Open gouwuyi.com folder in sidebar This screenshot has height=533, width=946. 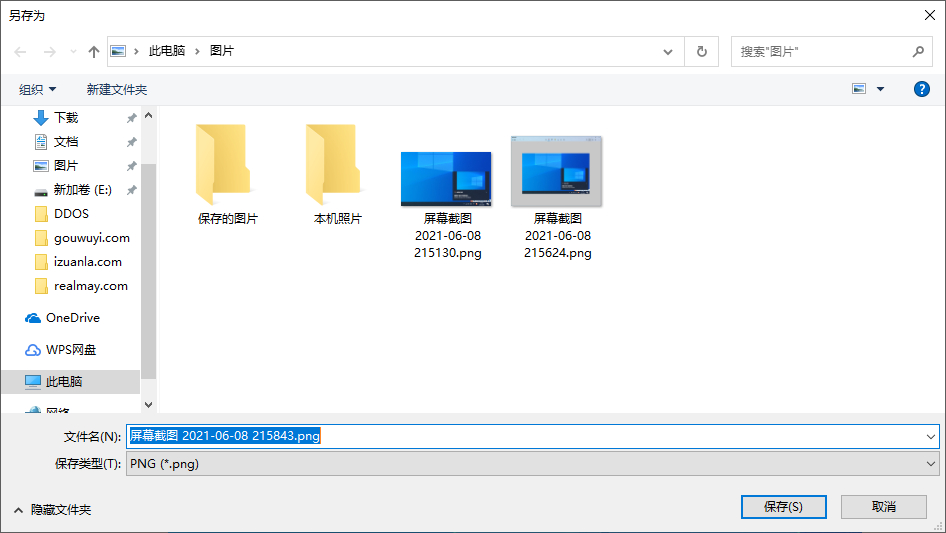[92, 238]
